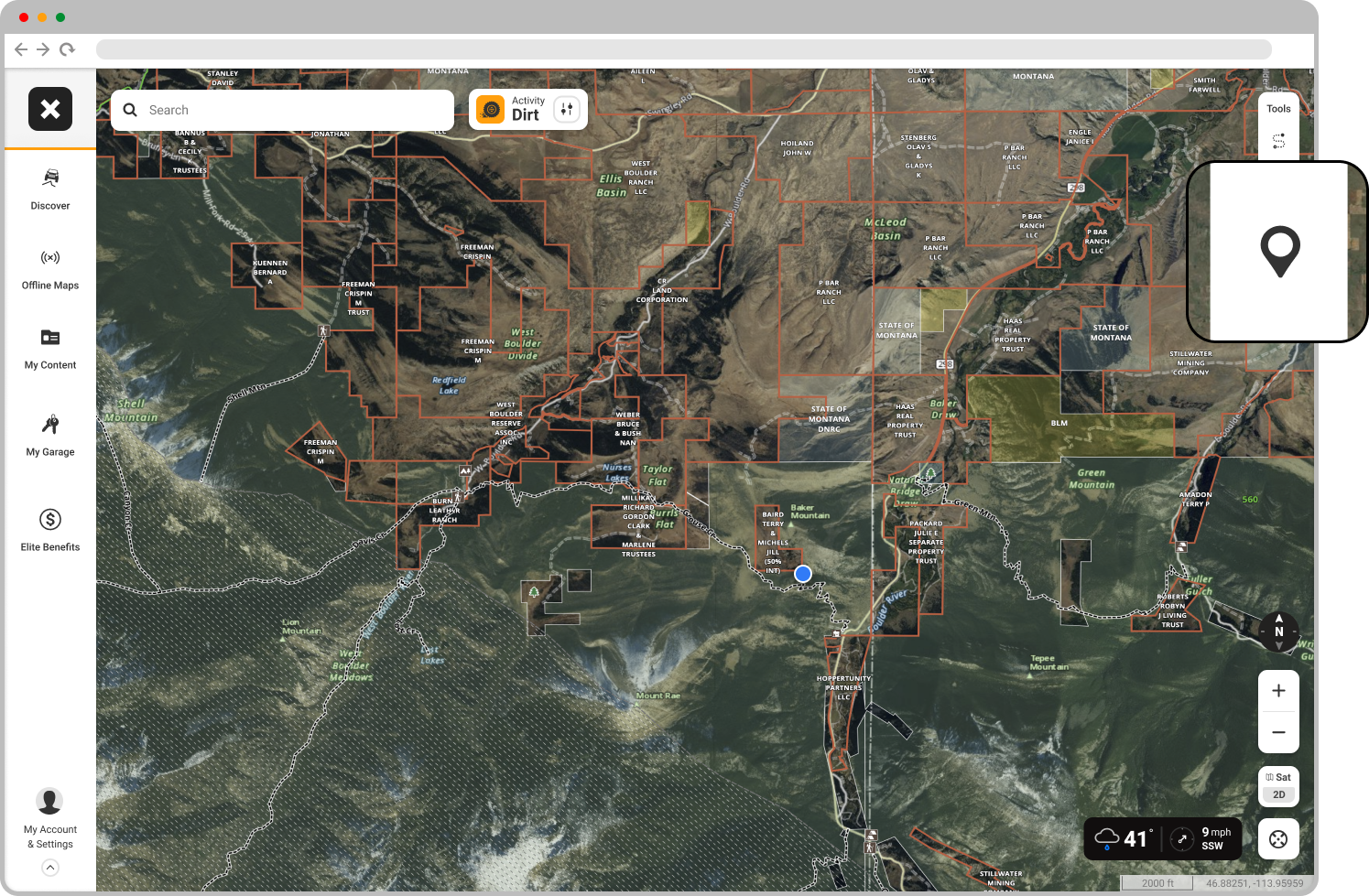This screenshot has width=1369, height=896.
Task: Click the Lion Mountain label
Action: tap(301, 627)
